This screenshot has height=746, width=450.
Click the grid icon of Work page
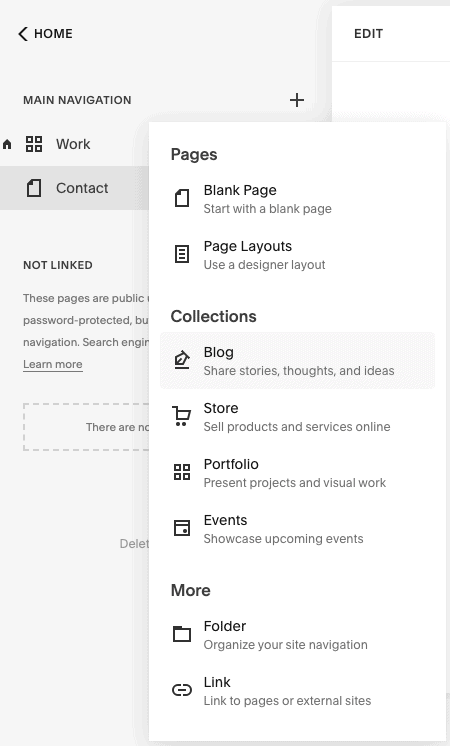coord(34,144)
